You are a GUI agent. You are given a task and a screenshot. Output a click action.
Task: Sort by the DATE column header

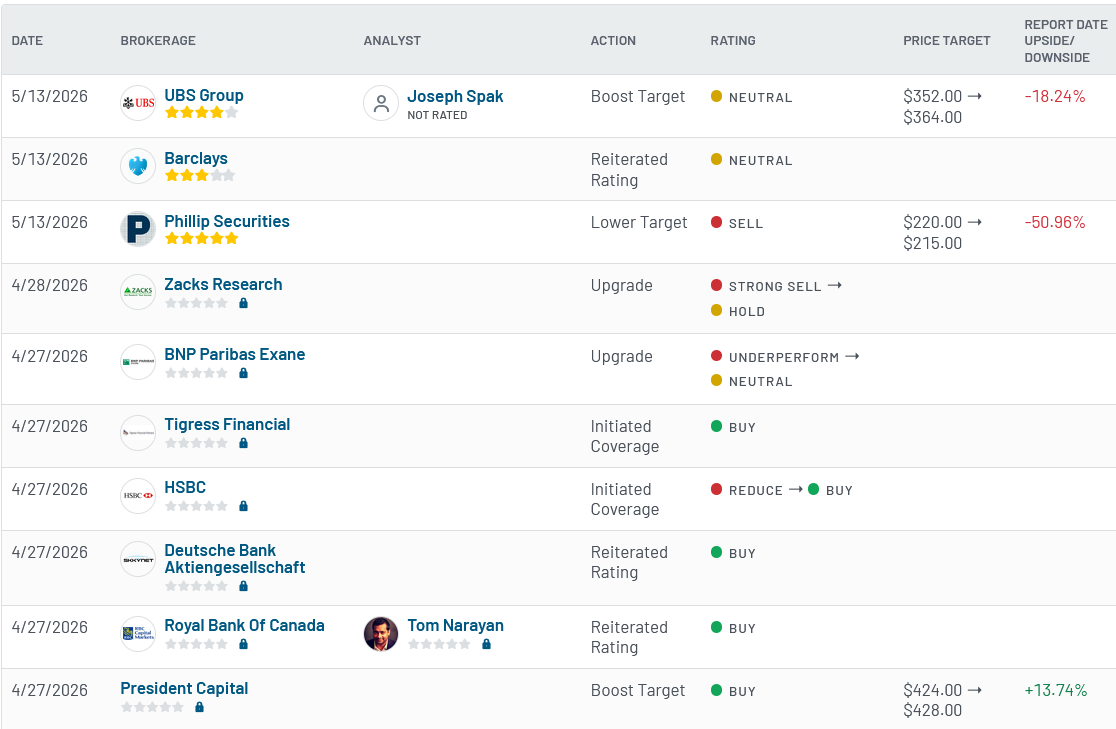point(27,41)
